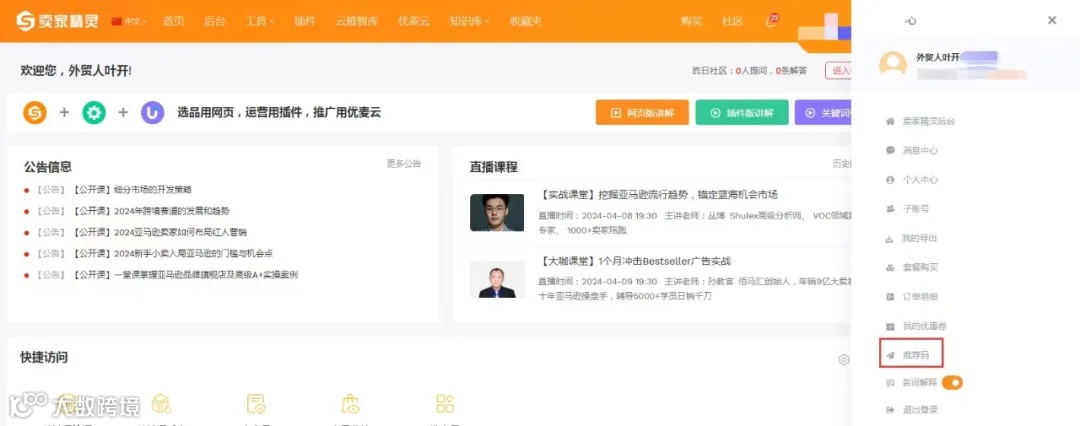The height and width of the screenshot is (426, 1080).
Task: Toggle the 名词解释 switch
Action: coord(952,382)
